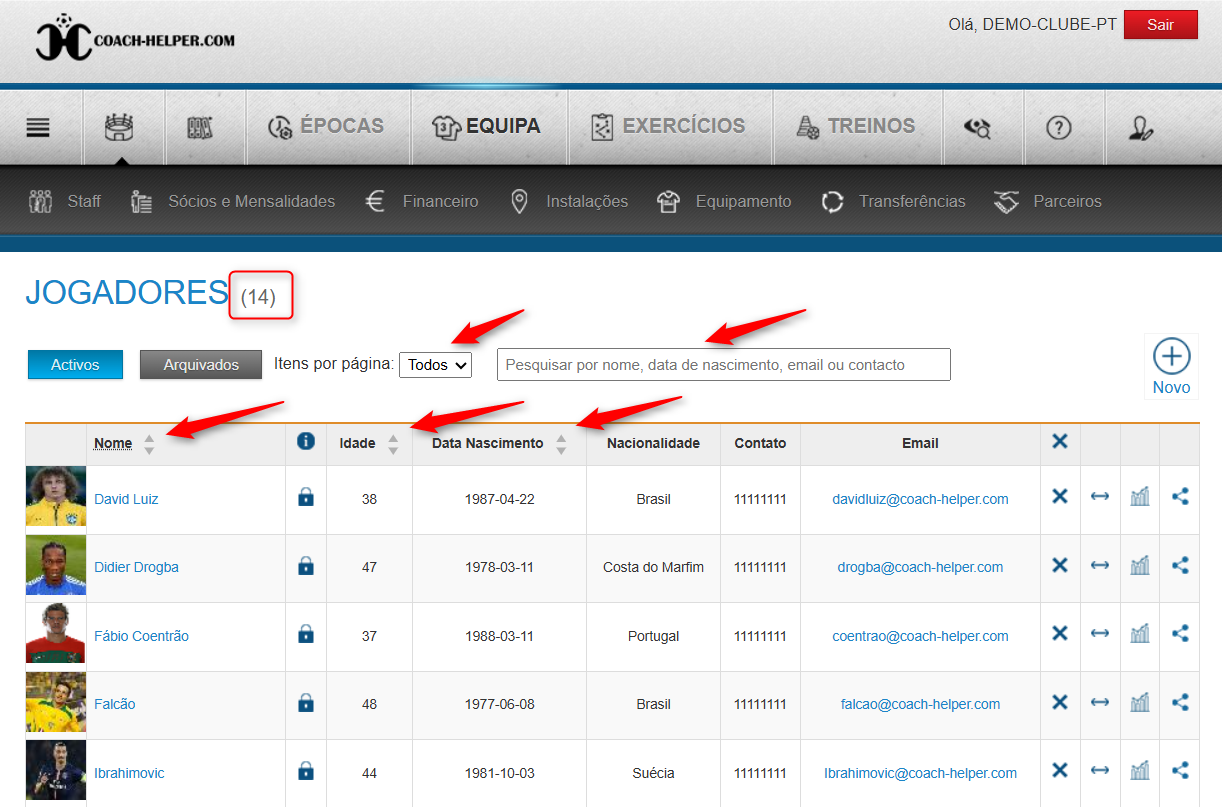The width and height of the screenshot is (1222, 807).
Task: Delete David Luiz using X icon
Action: 1060,497
